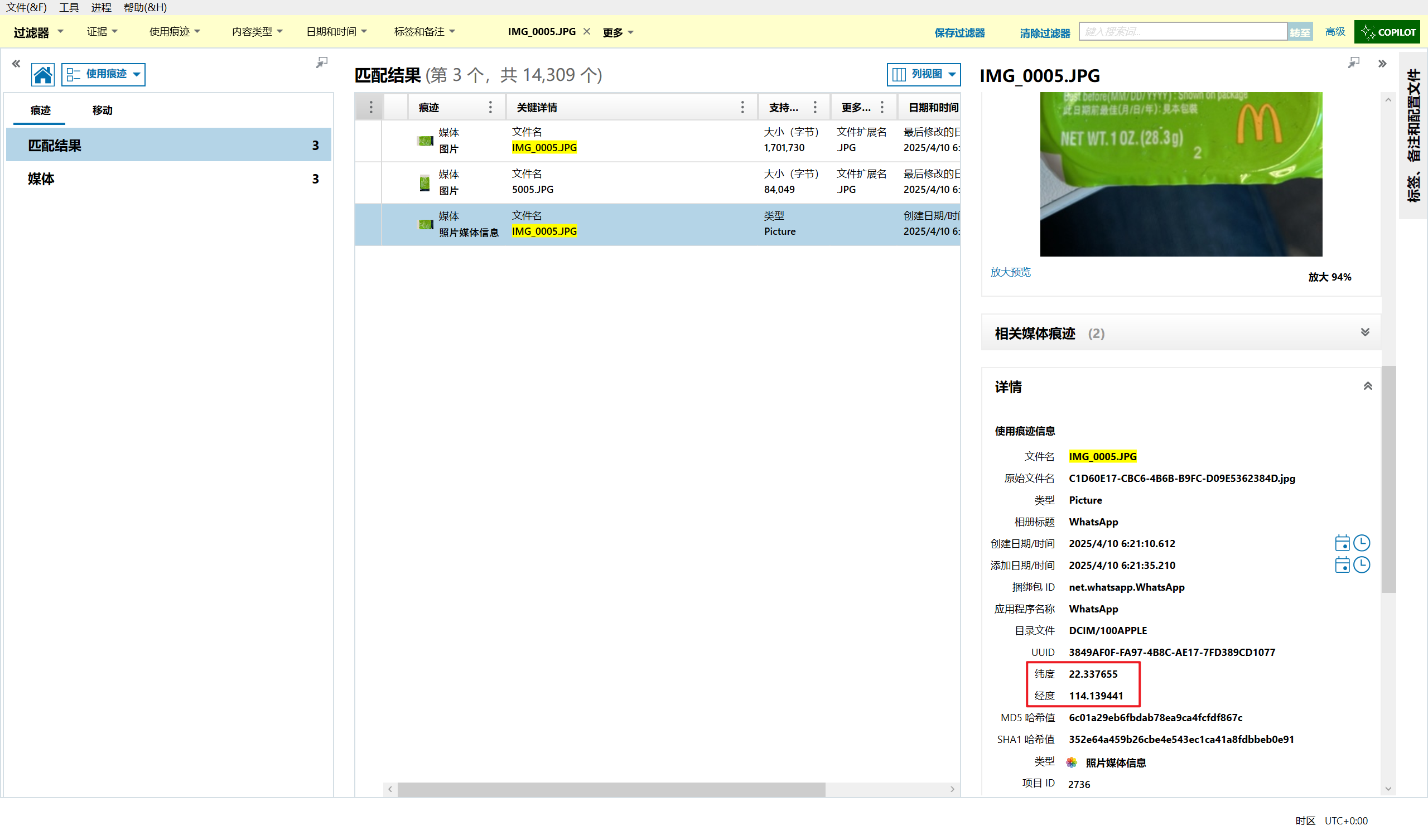Click the 放大预览 link

coord(1010,272)
